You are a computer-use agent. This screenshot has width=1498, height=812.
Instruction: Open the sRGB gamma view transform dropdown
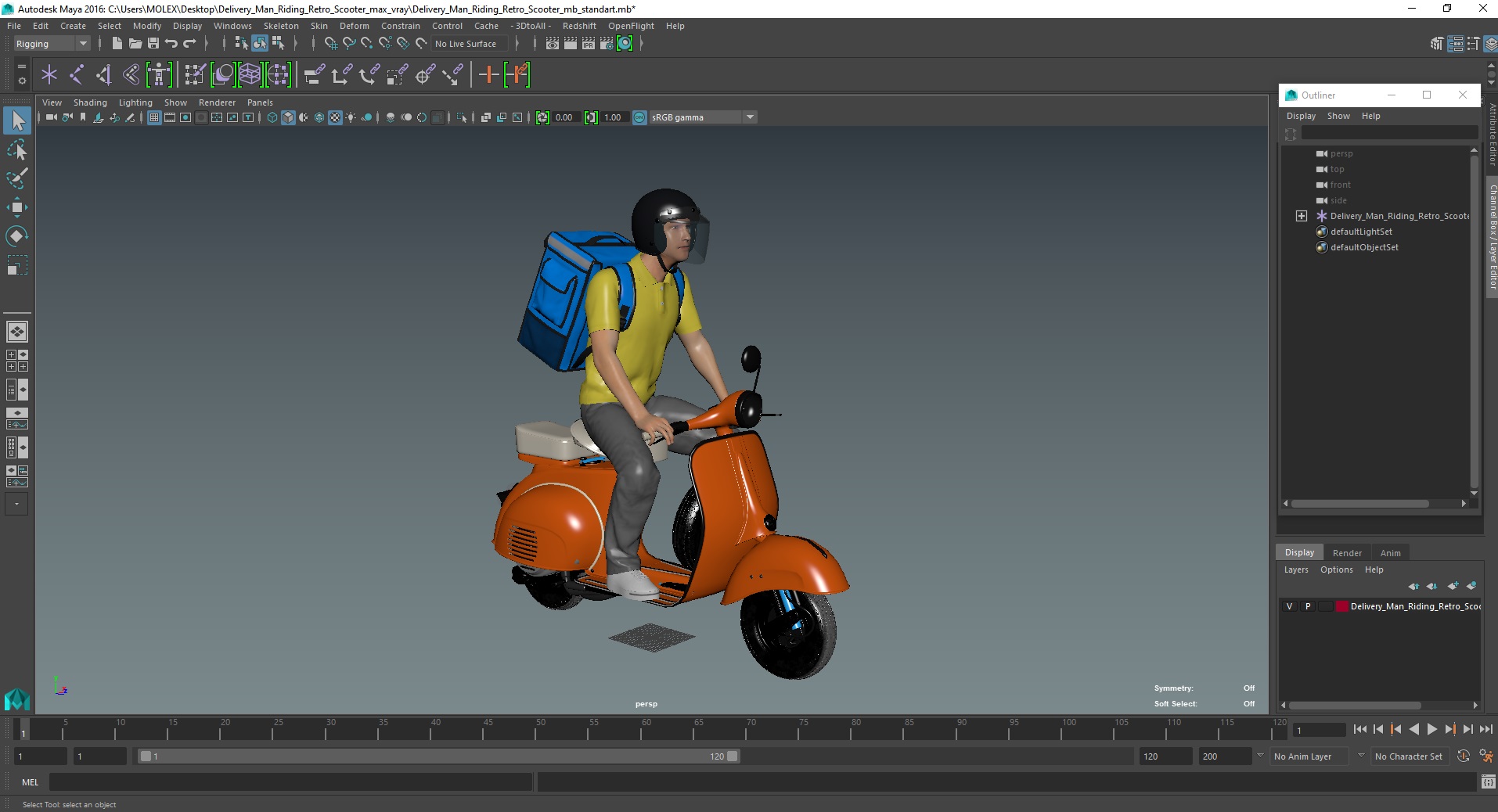(703, 117)
